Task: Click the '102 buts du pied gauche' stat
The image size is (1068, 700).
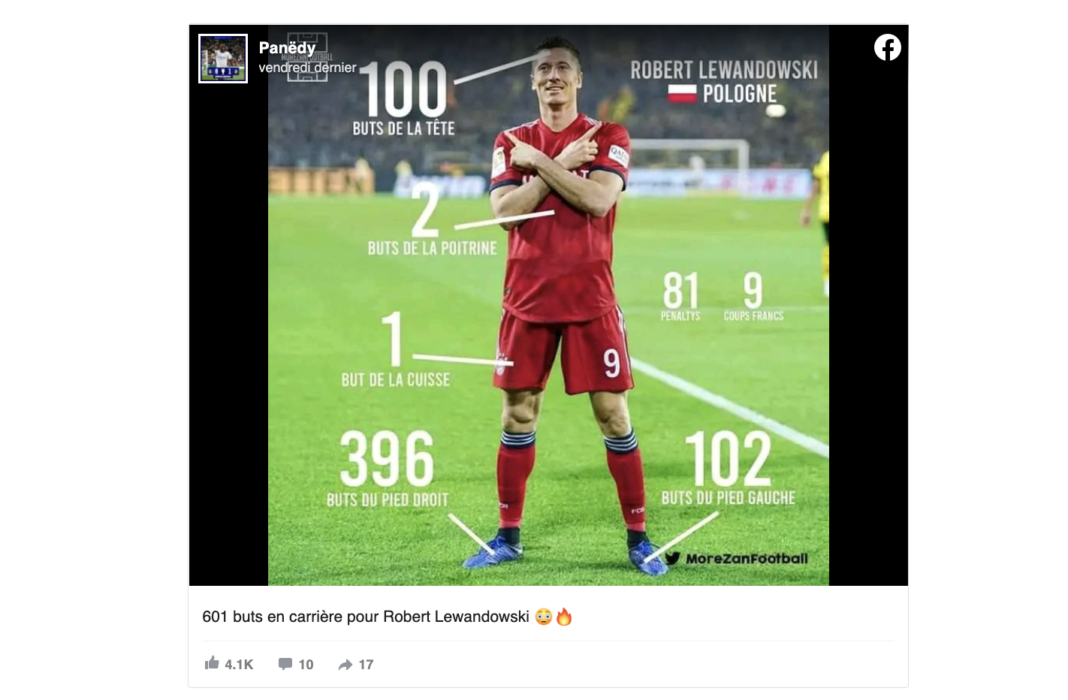Action: pyautogui.click(x=728, y=468)
